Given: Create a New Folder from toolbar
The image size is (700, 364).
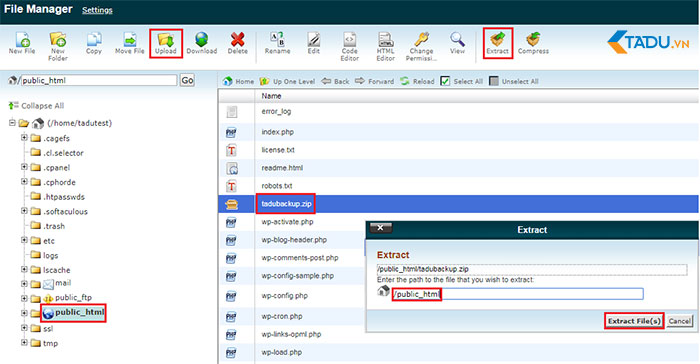Looking at the screenshot, I should [x=58, y=46].
